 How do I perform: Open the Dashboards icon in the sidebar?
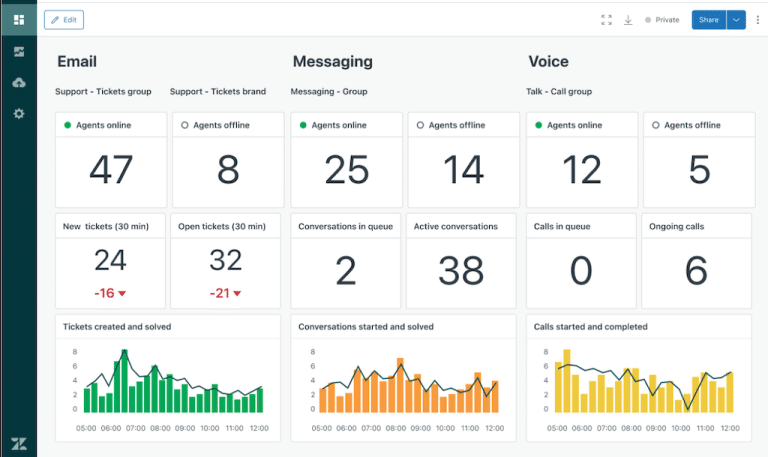(18, 19)
